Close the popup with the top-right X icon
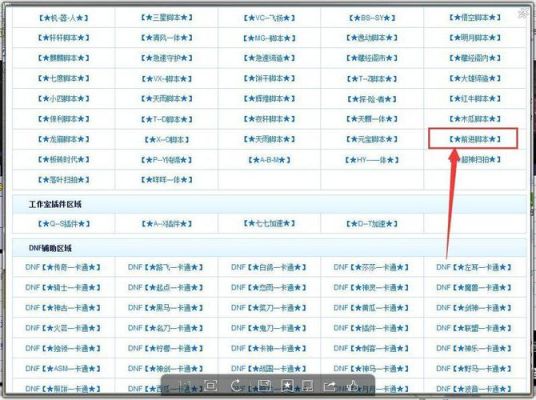The width and height of the screenshot is (536, 400). coord(523,13)
